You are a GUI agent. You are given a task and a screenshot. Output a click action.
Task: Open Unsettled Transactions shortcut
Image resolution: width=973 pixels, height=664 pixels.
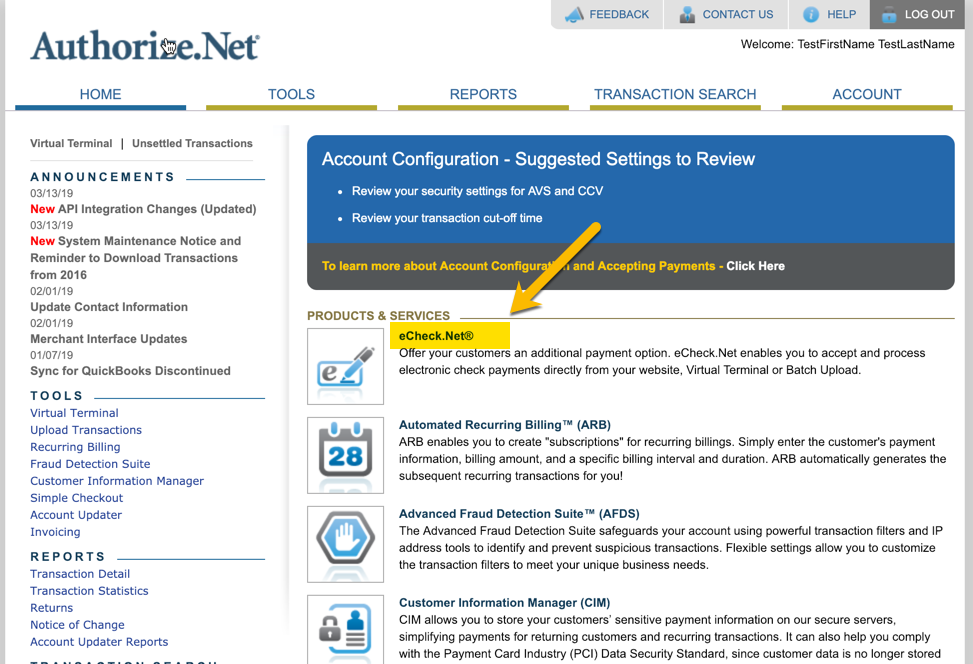[192, 143]
